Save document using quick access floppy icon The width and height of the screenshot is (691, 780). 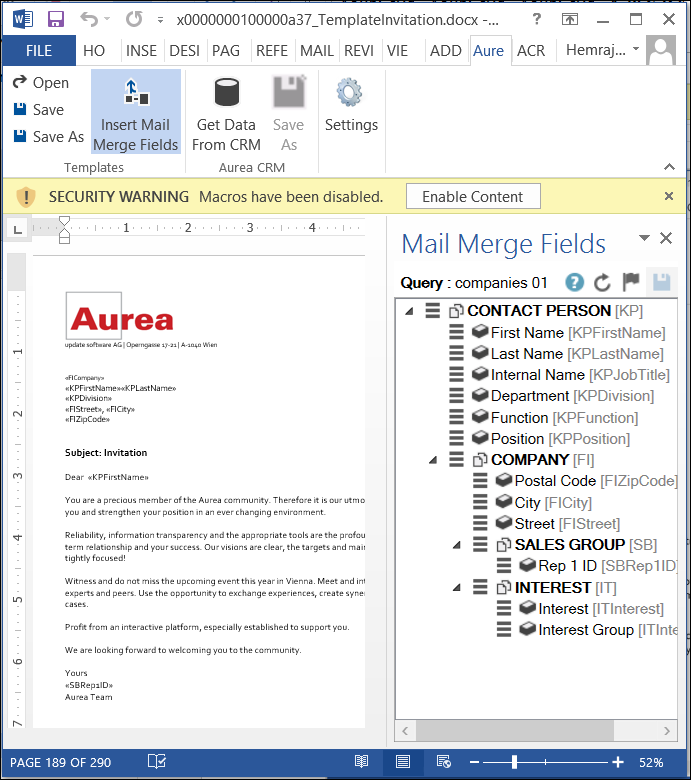pyautogui.click(x=56, y=19)
